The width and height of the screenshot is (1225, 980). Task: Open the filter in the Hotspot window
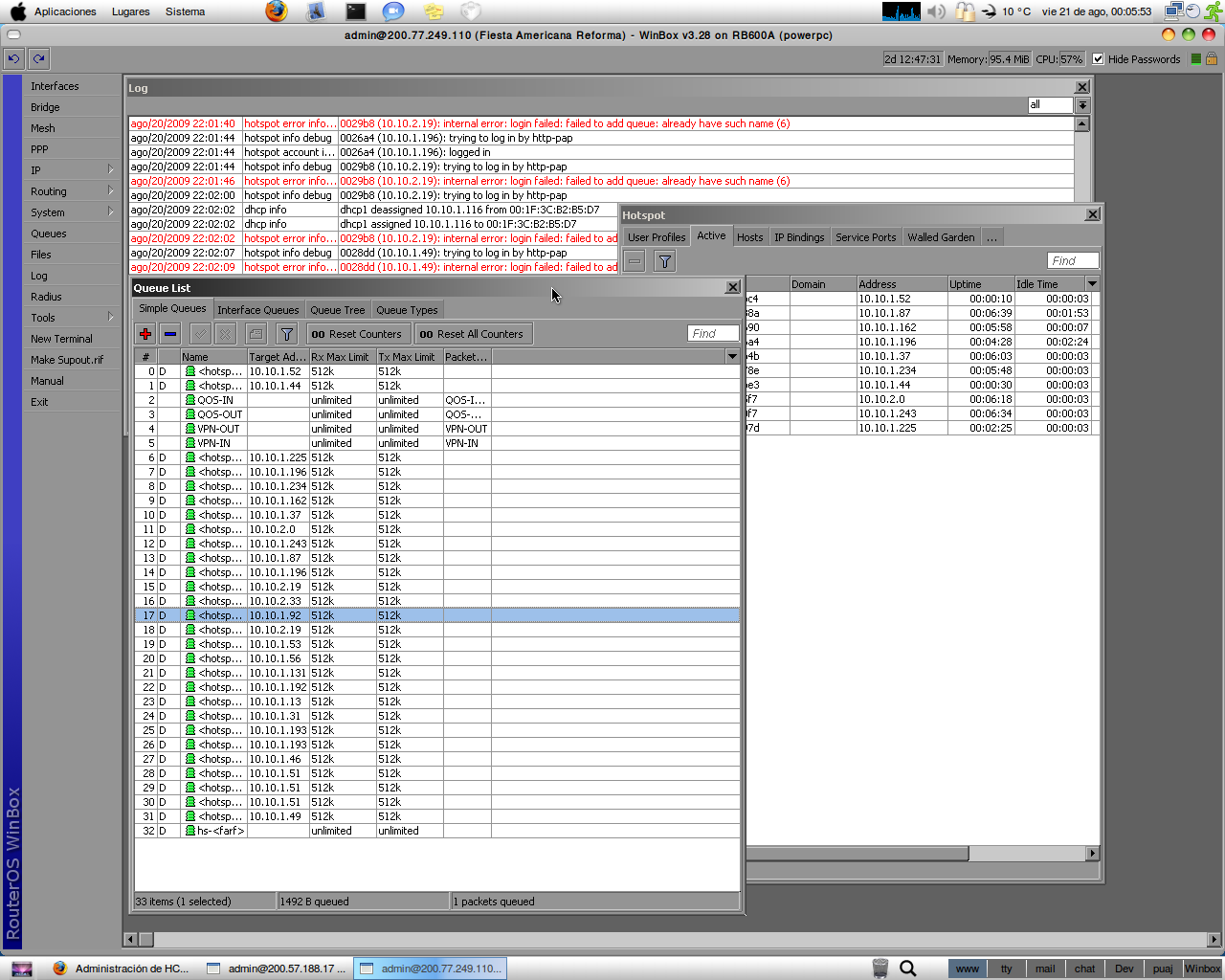(x=664, y=259)
